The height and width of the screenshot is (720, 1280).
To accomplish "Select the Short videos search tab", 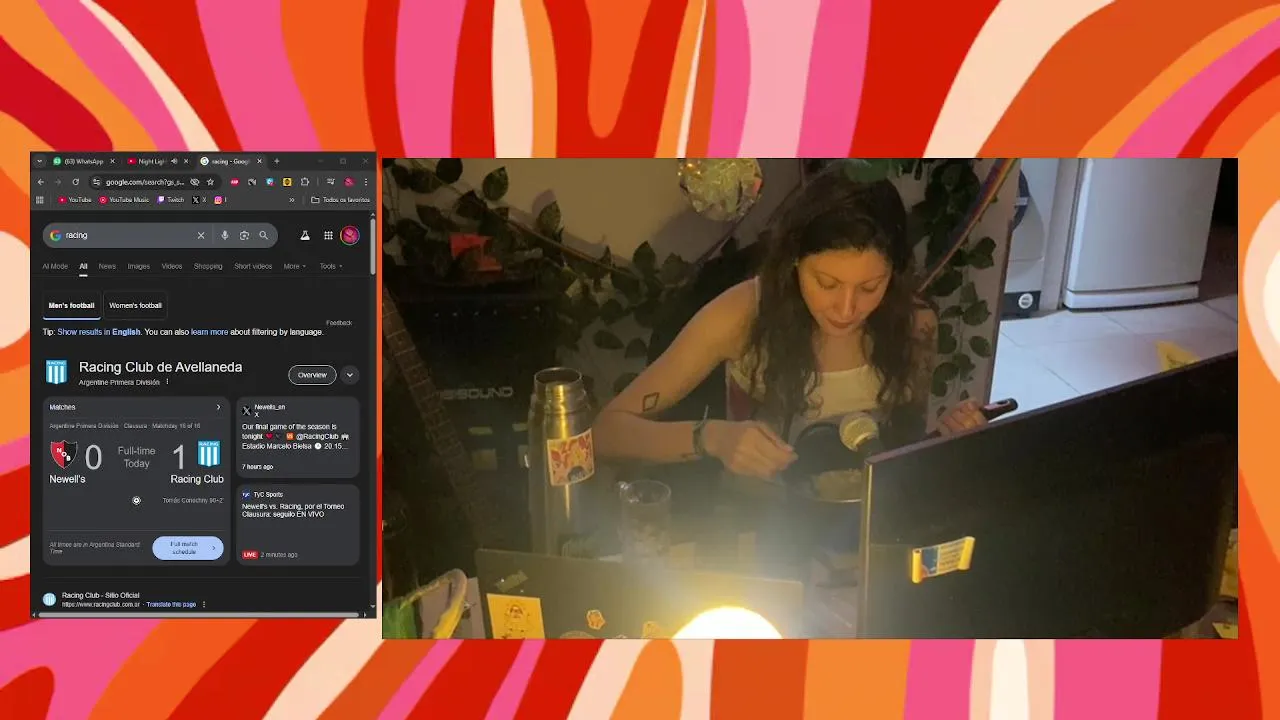I will point(253,266).
